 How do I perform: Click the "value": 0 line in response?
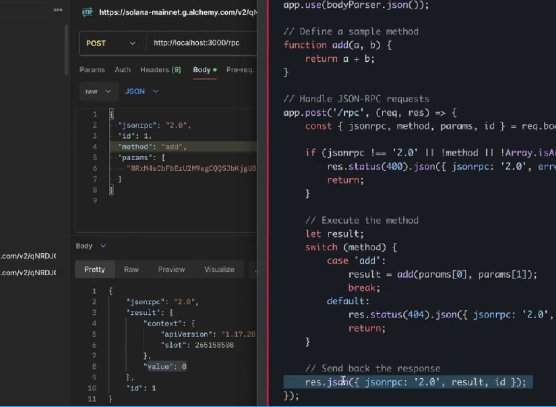[165, 367]
